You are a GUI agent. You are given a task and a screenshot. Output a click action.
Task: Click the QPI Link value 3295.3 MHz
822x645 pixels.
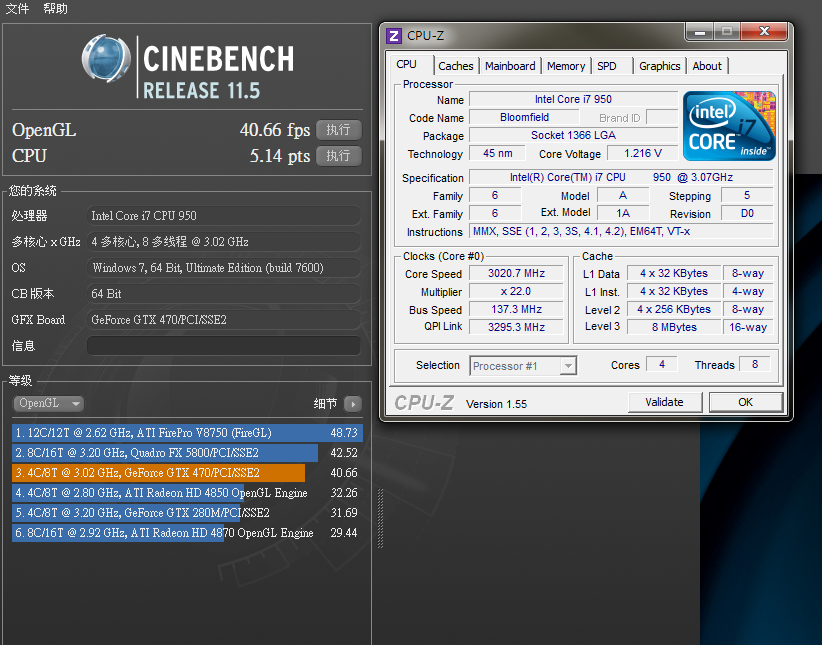(x=516, y=327)
